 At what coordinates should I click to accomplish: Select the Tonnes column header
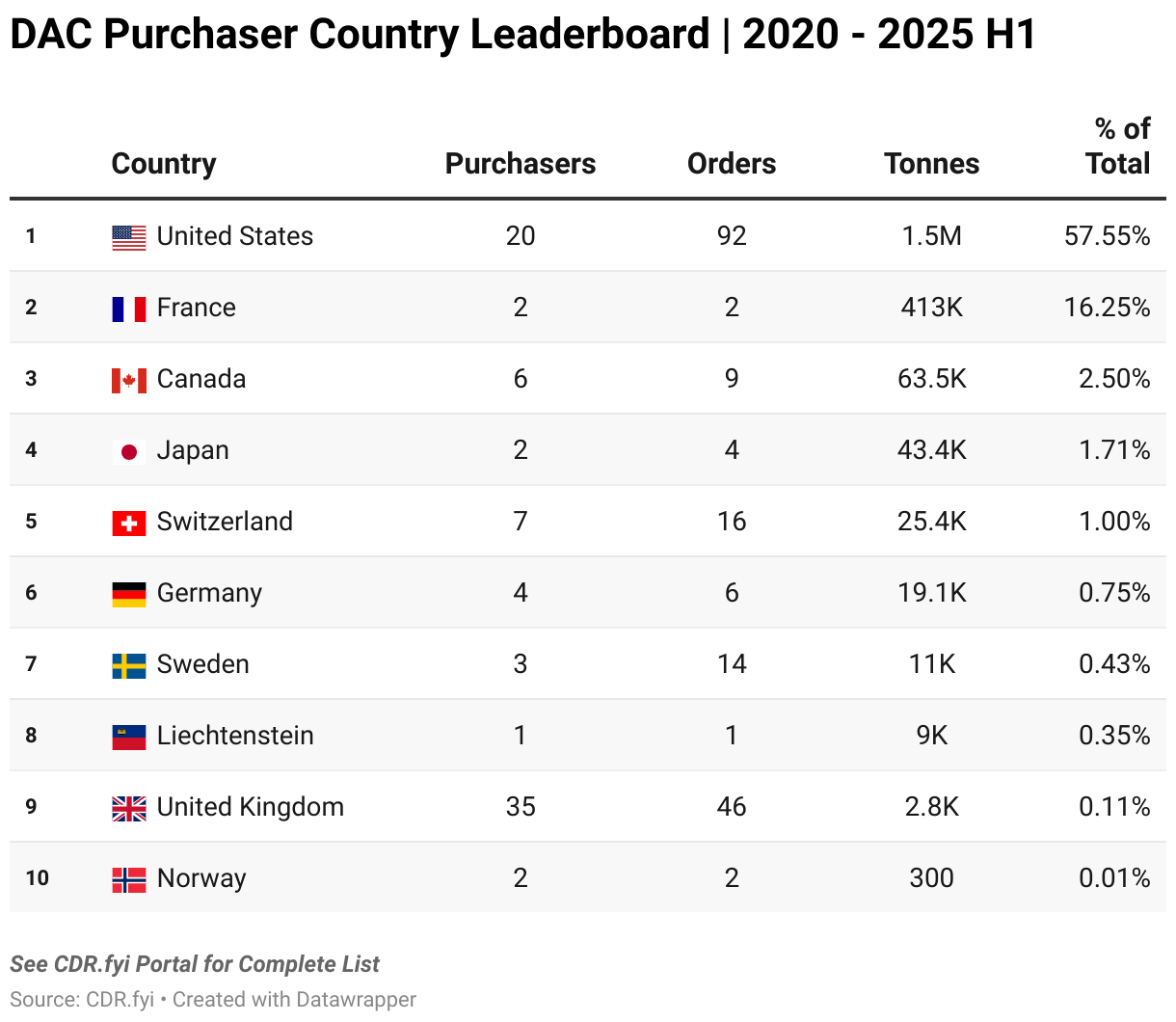pos(931,164)
